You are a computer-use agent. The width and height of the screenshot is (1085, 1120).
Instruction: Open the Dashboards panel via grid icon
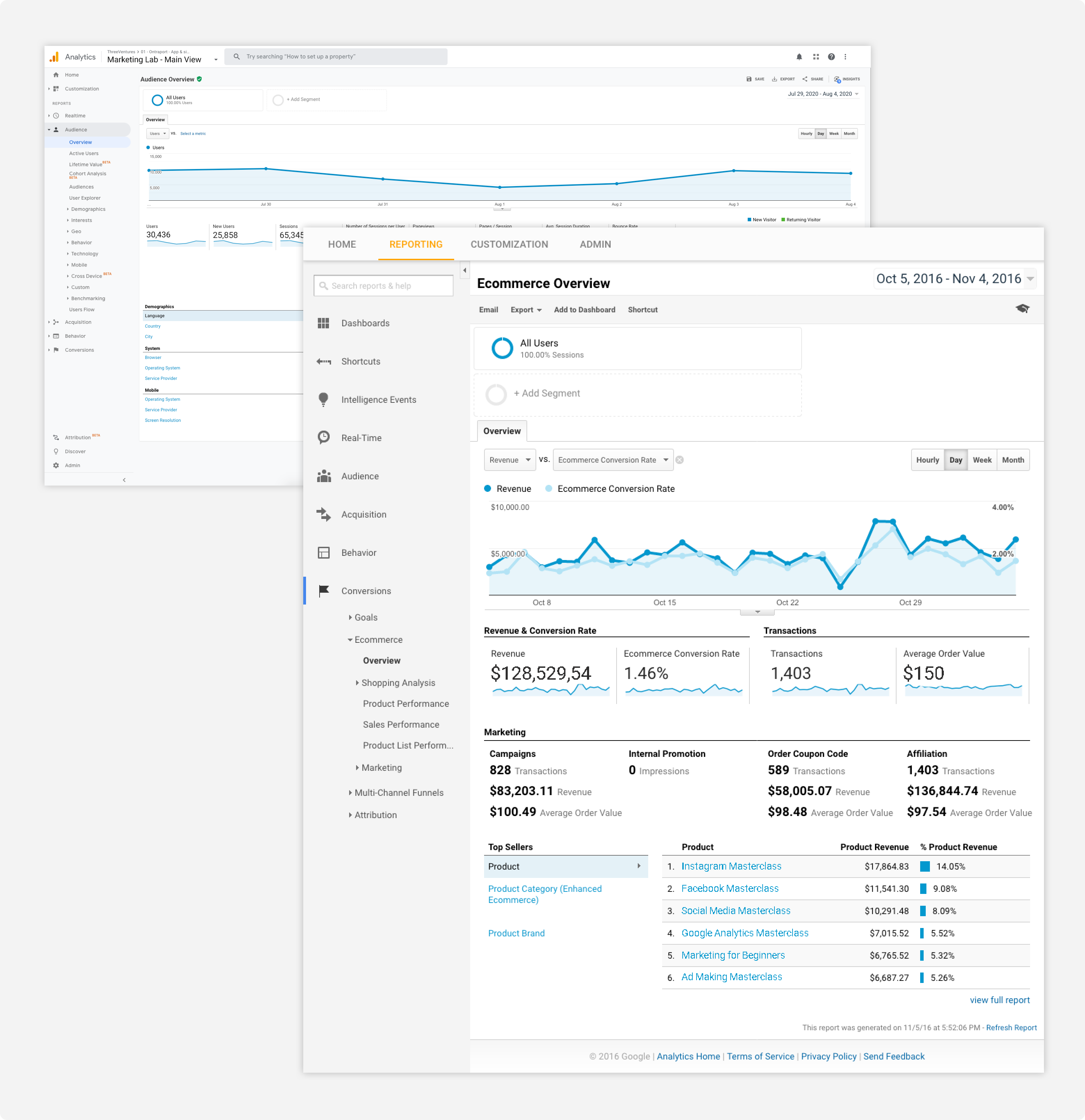coord(323,323)
